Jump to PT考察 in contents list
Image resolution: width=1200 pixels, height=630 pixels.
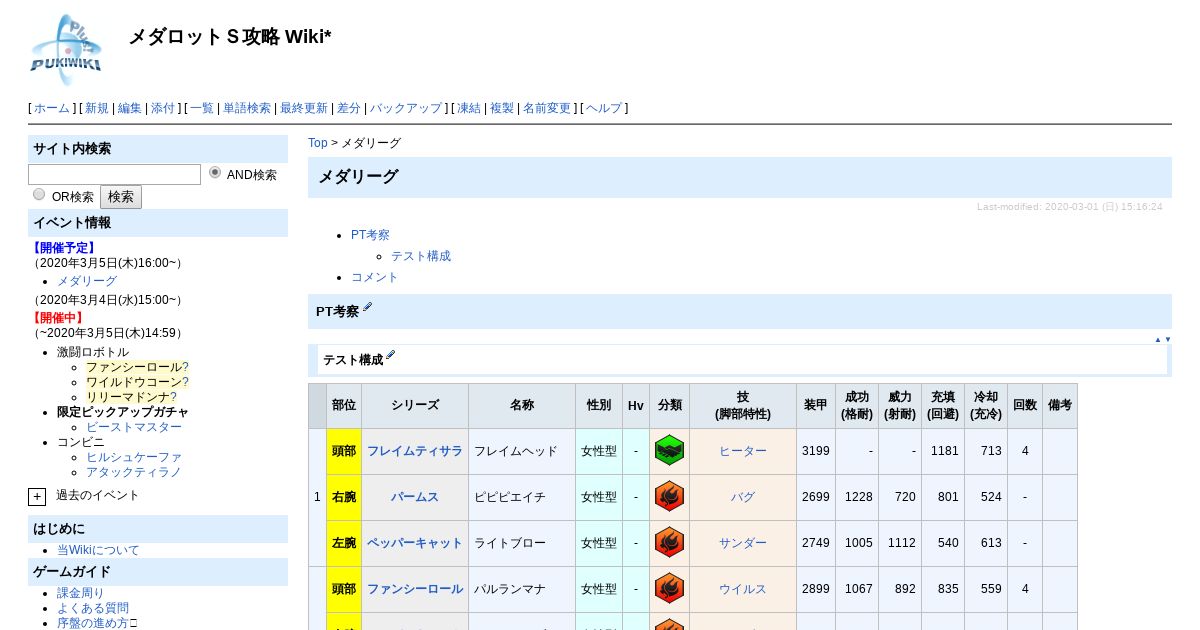click(x=370, y=235)
